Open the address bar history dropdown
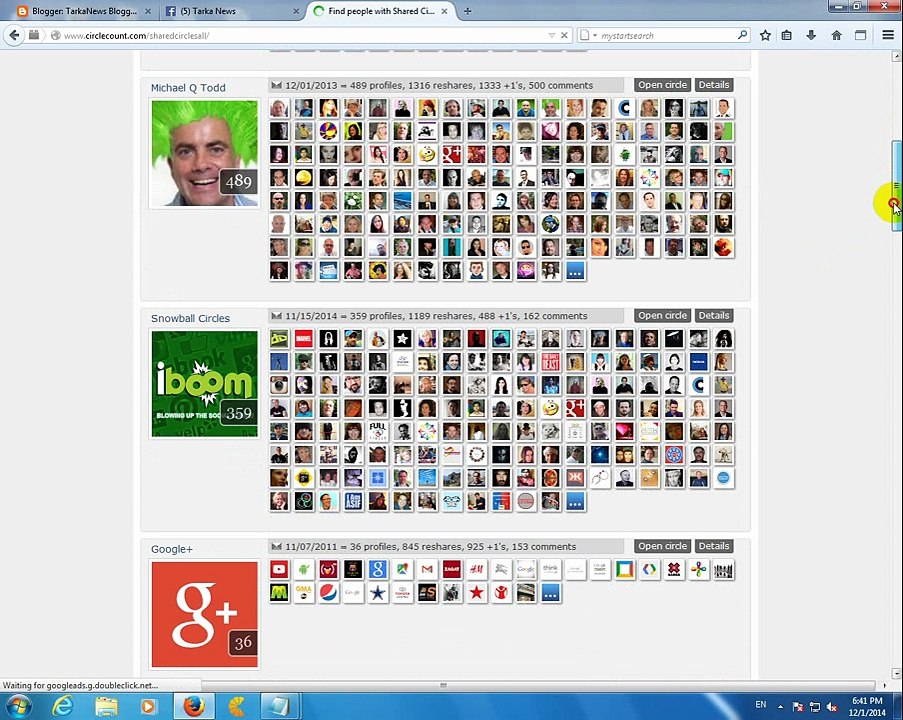 point(552,35)
